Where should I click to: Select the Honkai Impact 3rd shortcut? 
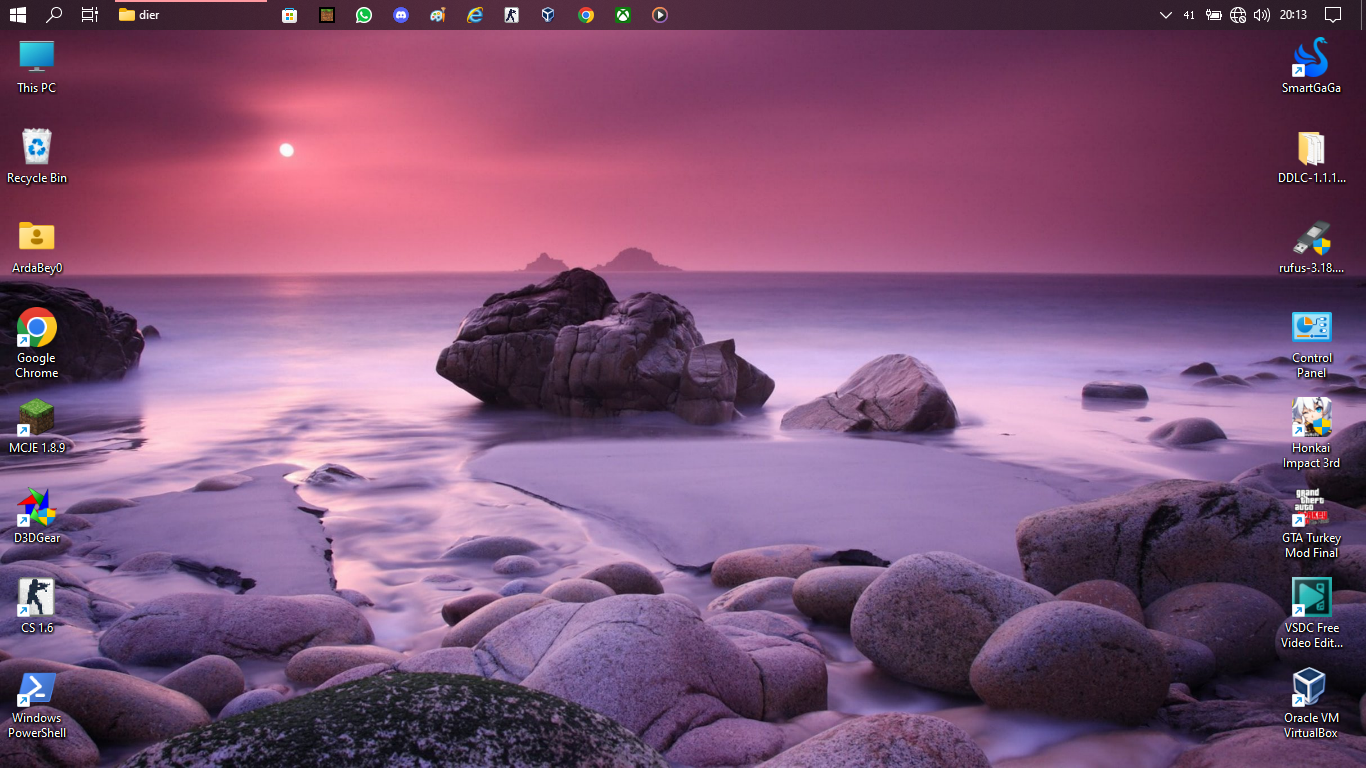[1311, 430]
